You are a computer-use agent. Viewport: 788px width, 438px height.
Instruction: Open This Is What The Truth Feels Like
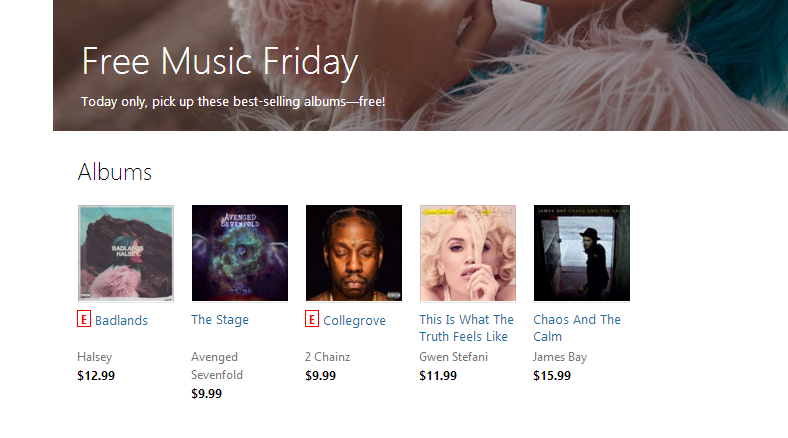point(466,328)
